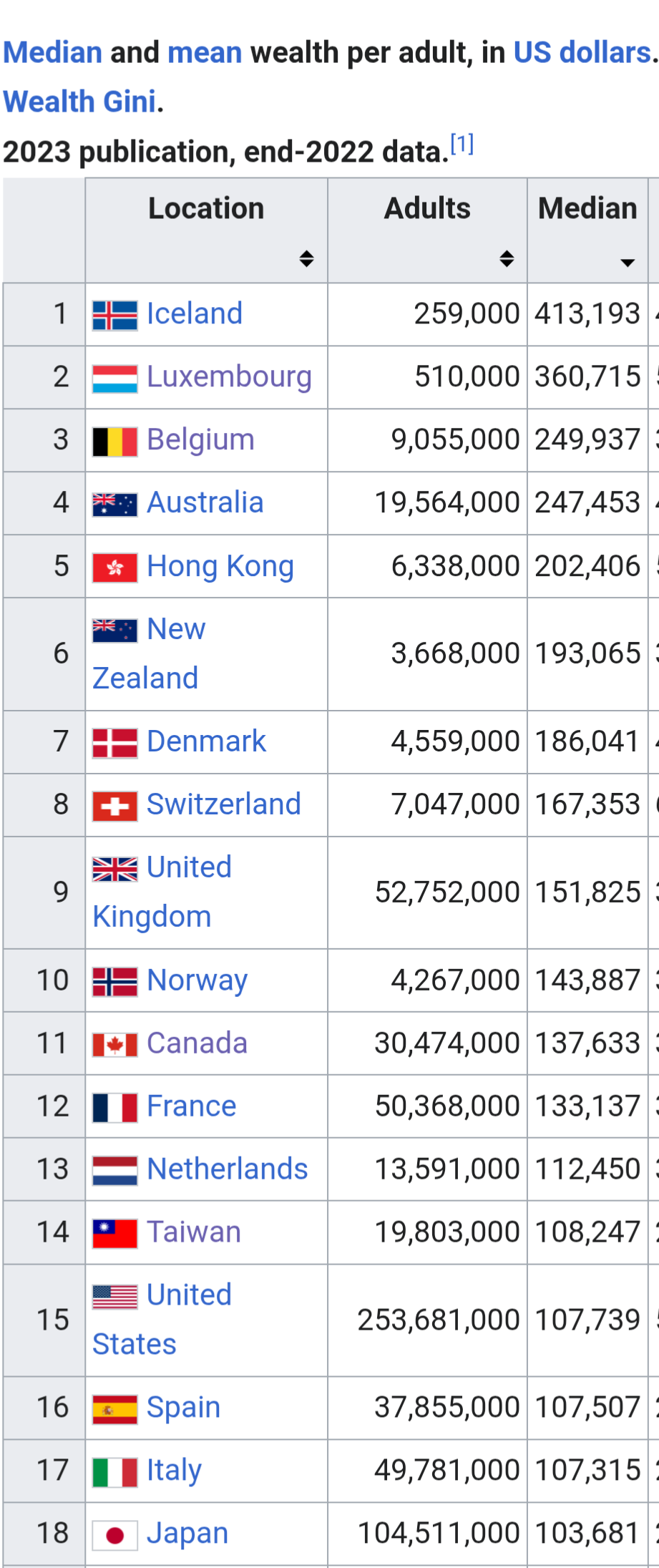Sort table by Median column
The height and width of the screenshot is (1568, 659).
click(628, 262)
